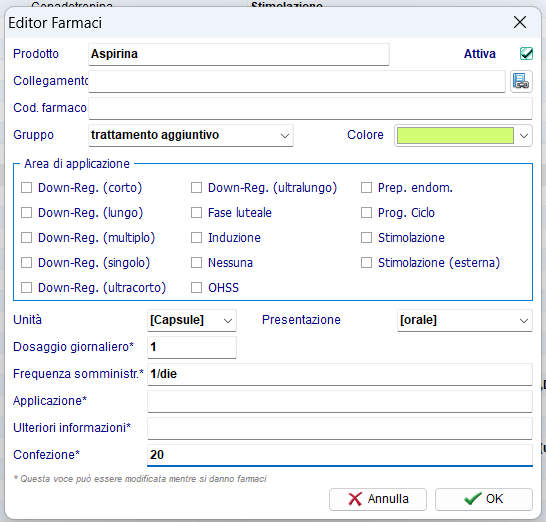Enable Down-Reg. (lungo) checkbox
Image resolution: width=546 pixels, height=522 pixels.
(x=26, y=213)
